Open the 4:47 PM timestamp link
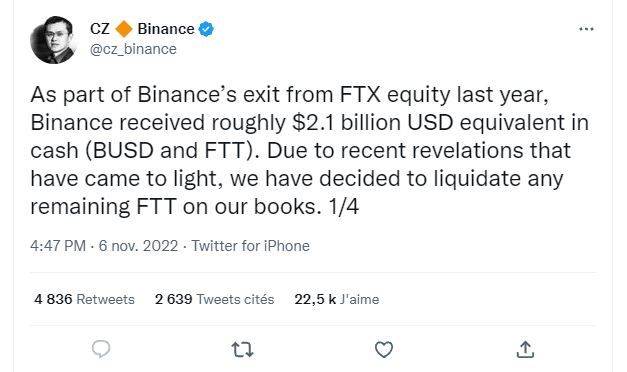Viewport: 627px width, 372px height. 58,246
